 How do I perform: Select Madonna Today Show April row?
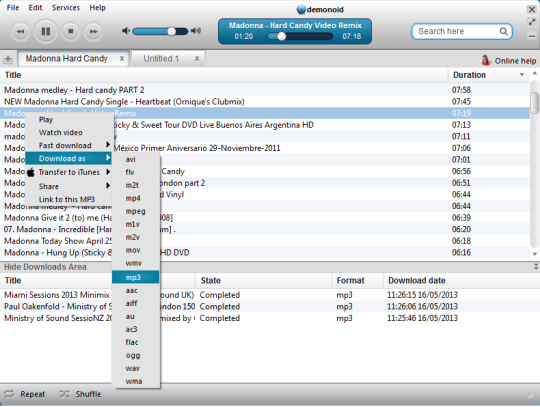tap(265, 241)
